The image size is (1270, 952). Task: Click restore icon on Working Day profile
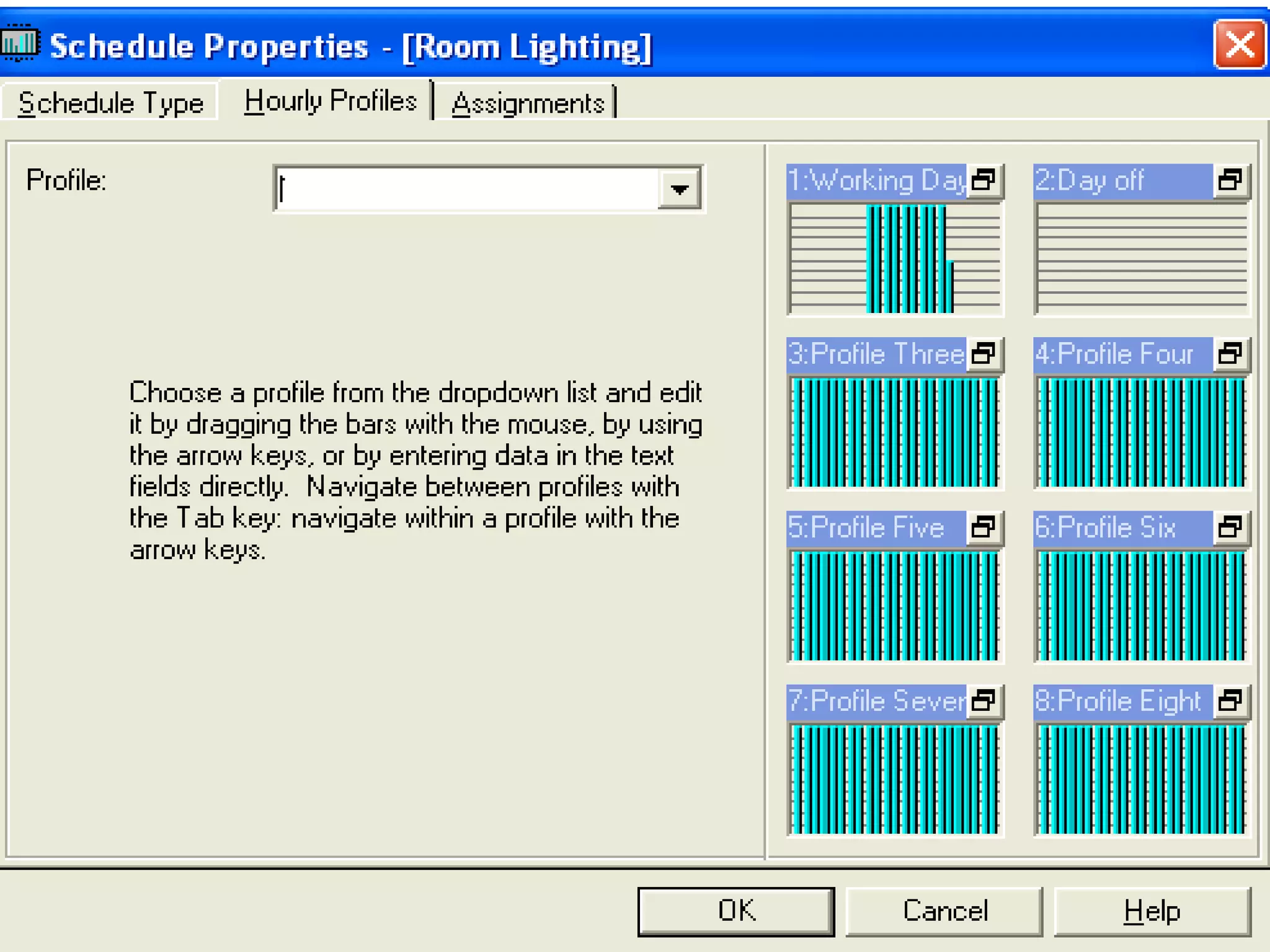coord(984,180)
